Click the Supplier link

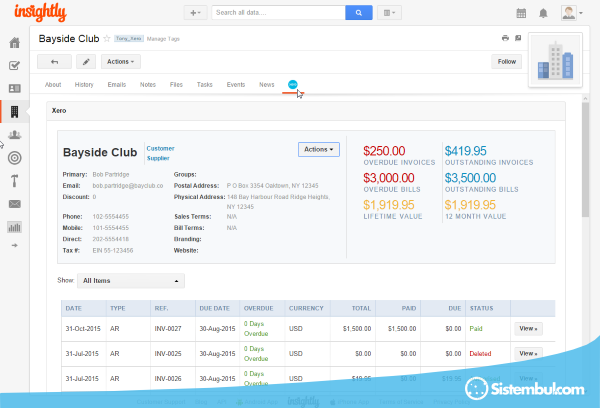click(158, 158)
